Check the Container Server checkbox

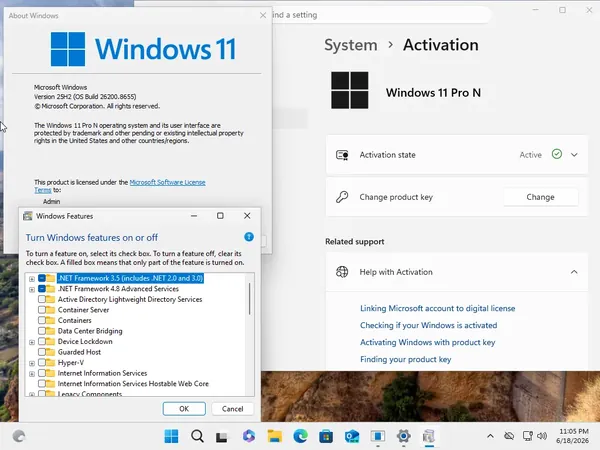click(x=42, y=310)
